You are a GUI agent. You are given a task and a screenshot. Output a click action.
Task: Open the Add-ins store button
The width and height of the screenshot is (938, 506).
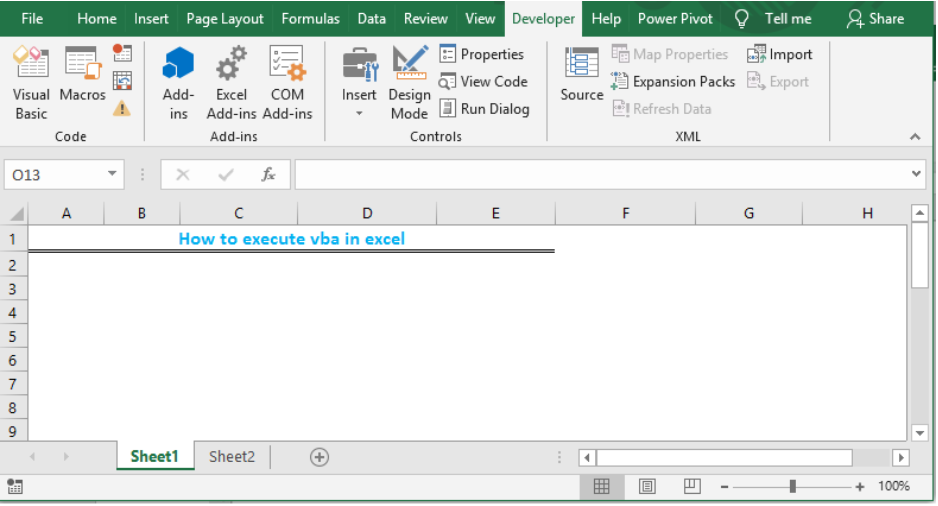178,83
